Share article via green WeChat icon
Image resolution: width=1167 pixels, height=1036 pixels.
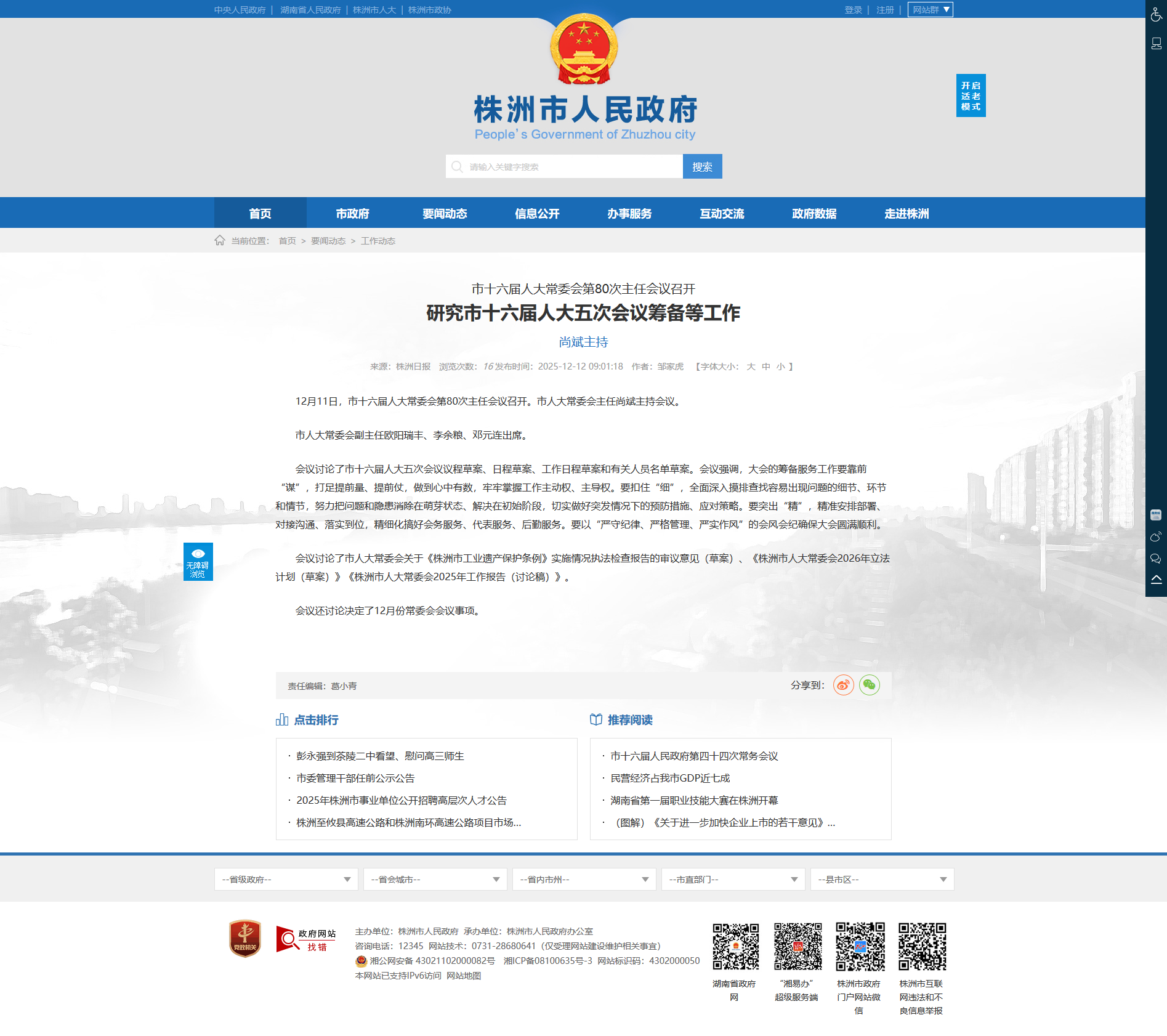(869, 685)
